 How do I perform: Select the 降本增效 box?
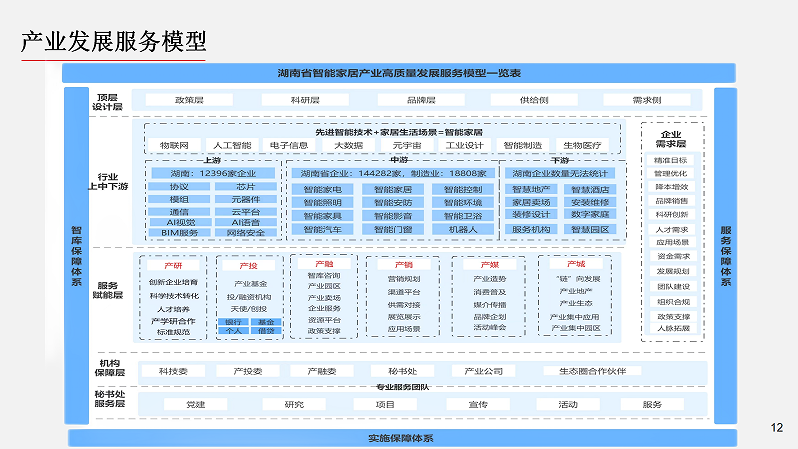tap(672, 187)
